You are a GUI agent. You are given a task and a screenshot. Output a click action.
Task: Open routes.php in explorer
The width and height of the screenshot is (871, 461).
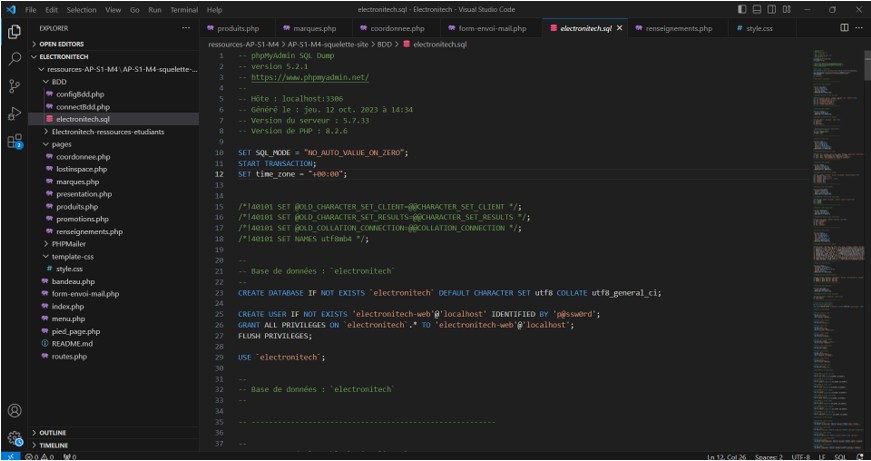[113, 357]
